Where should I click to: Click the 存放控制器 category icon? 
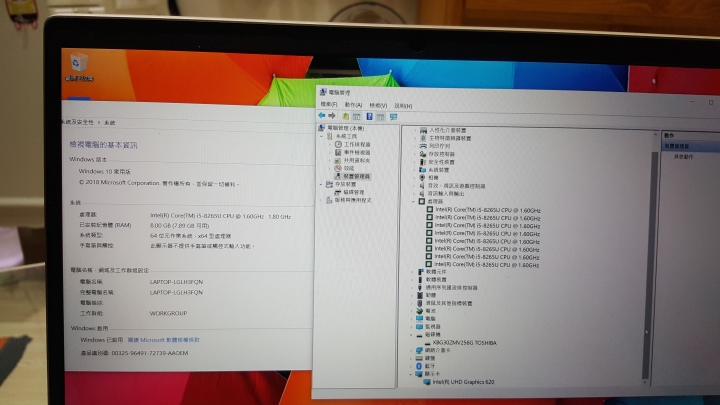pos(423,154)
